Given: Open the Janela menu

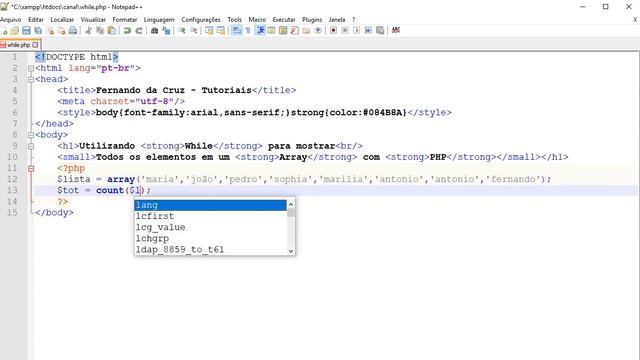Looking at the screenshot, I should coord(337,20).
